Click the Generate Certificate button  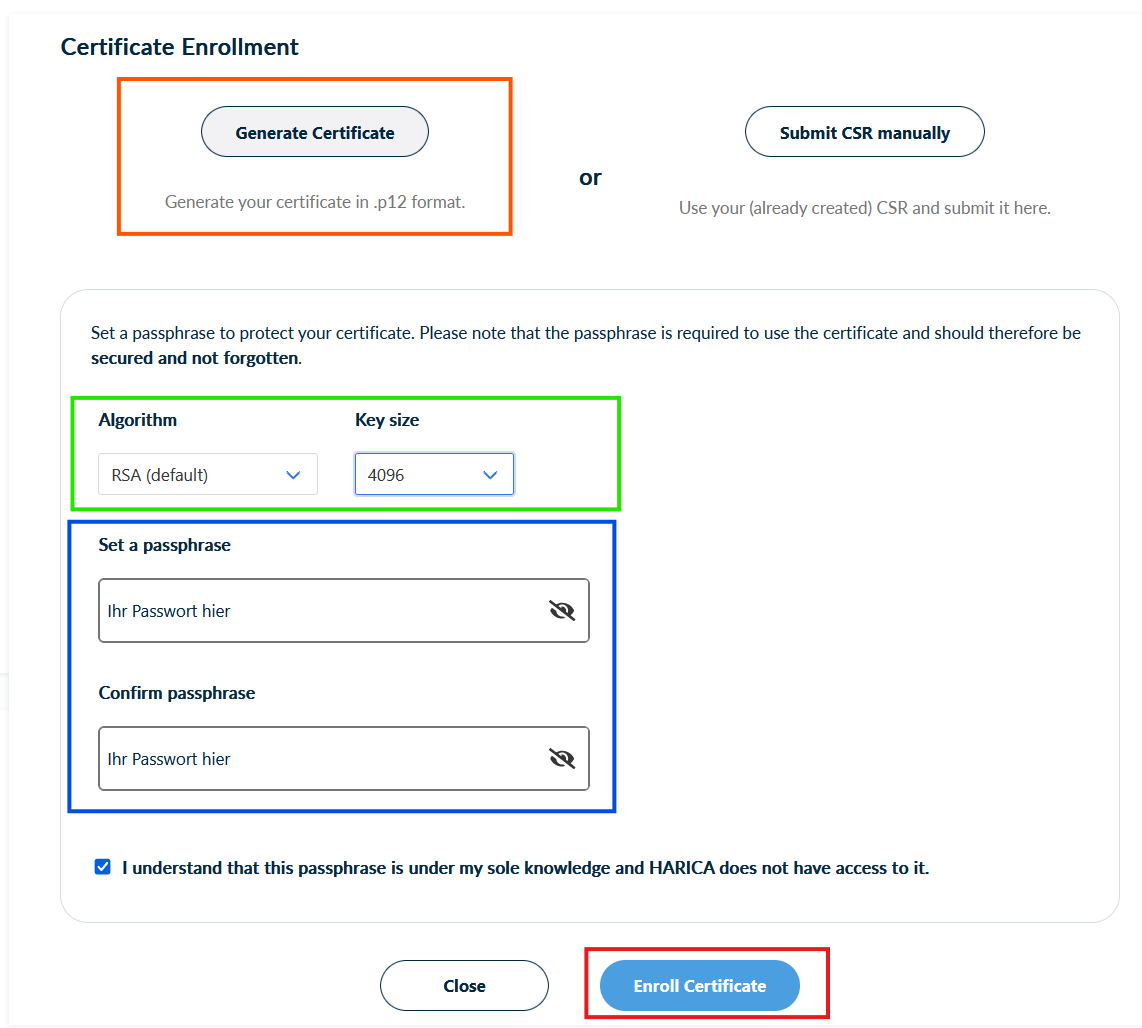click(x=315, y=132)
